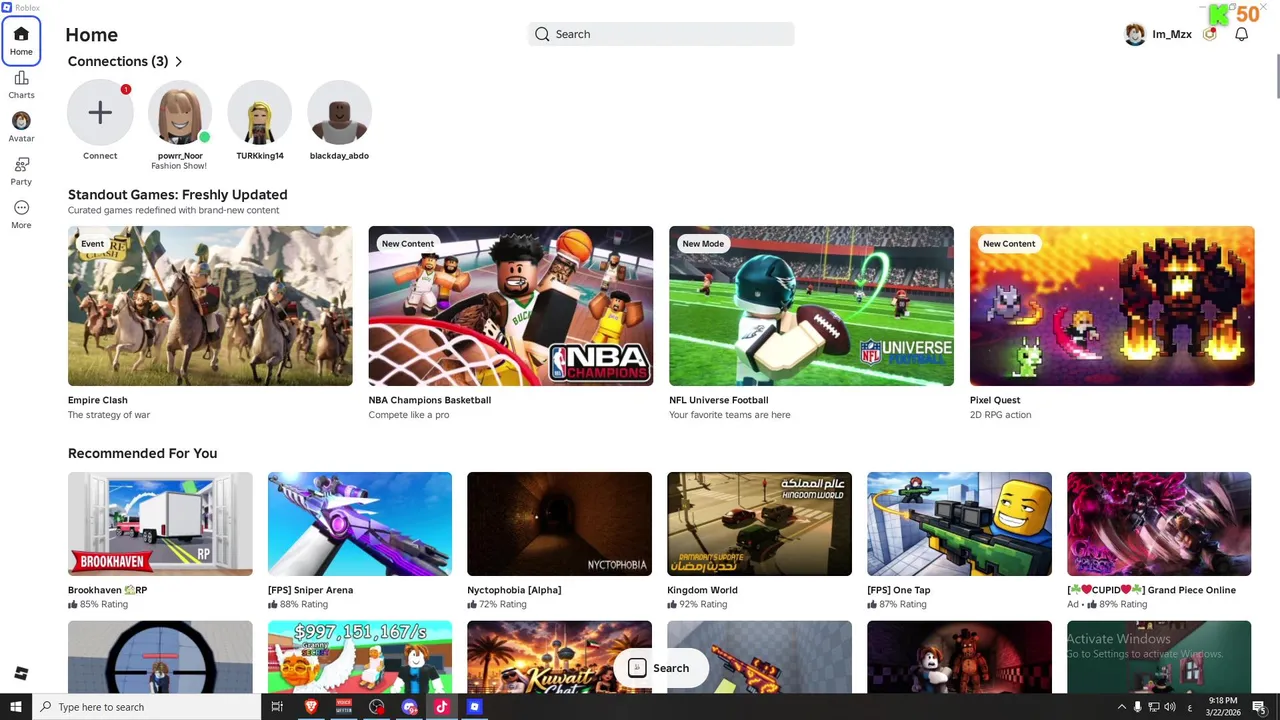Click the 'Standout Games: Freshly Updated' heading

[178, 195]
